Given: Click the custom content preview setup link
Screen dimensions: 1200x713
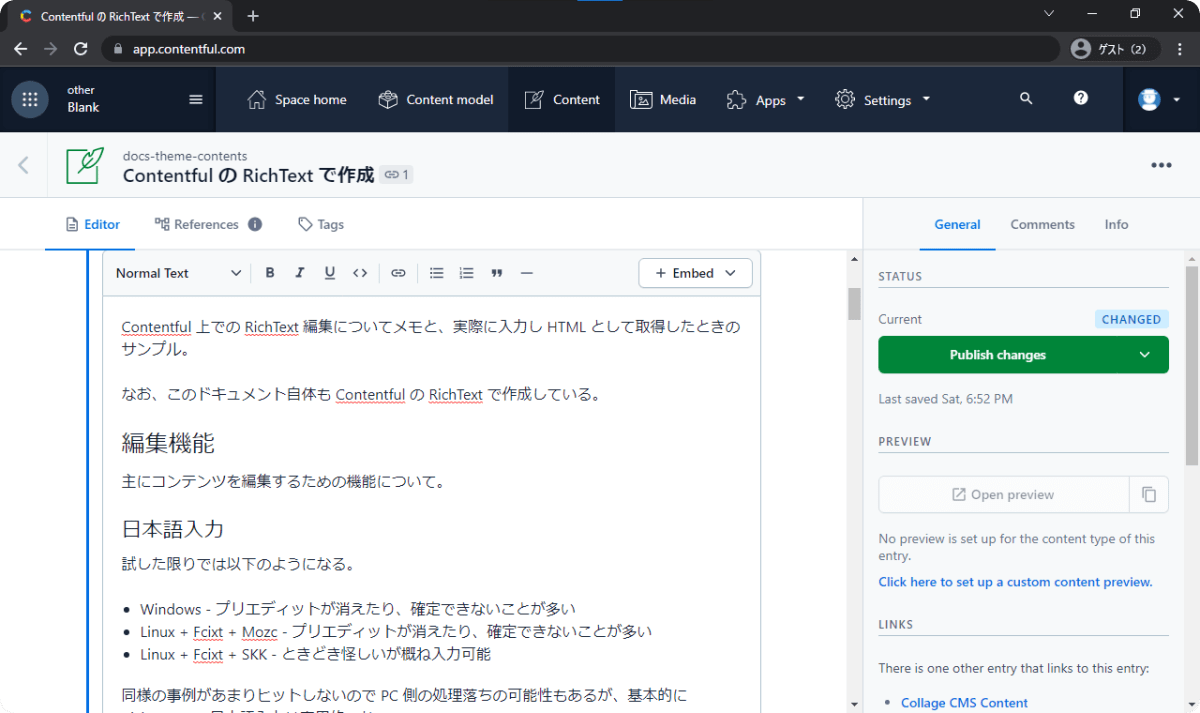Looking at the screenshot, I should (1015, 582).
